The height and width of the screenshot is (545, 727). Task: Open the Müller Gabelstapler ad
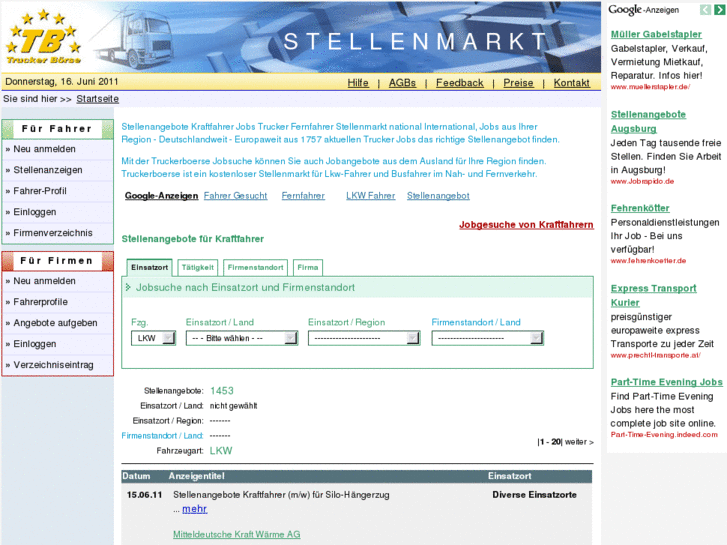click(656, 34)
